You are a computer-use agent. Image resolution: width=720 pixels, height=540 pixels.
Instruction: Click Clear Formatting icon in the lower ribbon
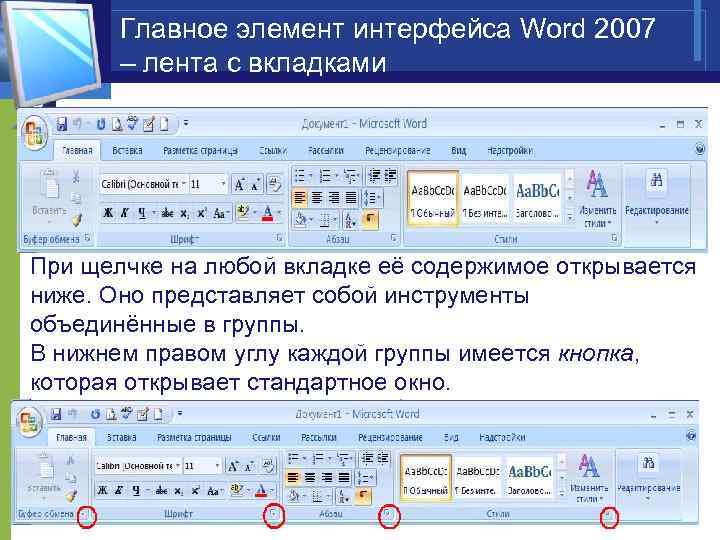click(x=269, y=466)
